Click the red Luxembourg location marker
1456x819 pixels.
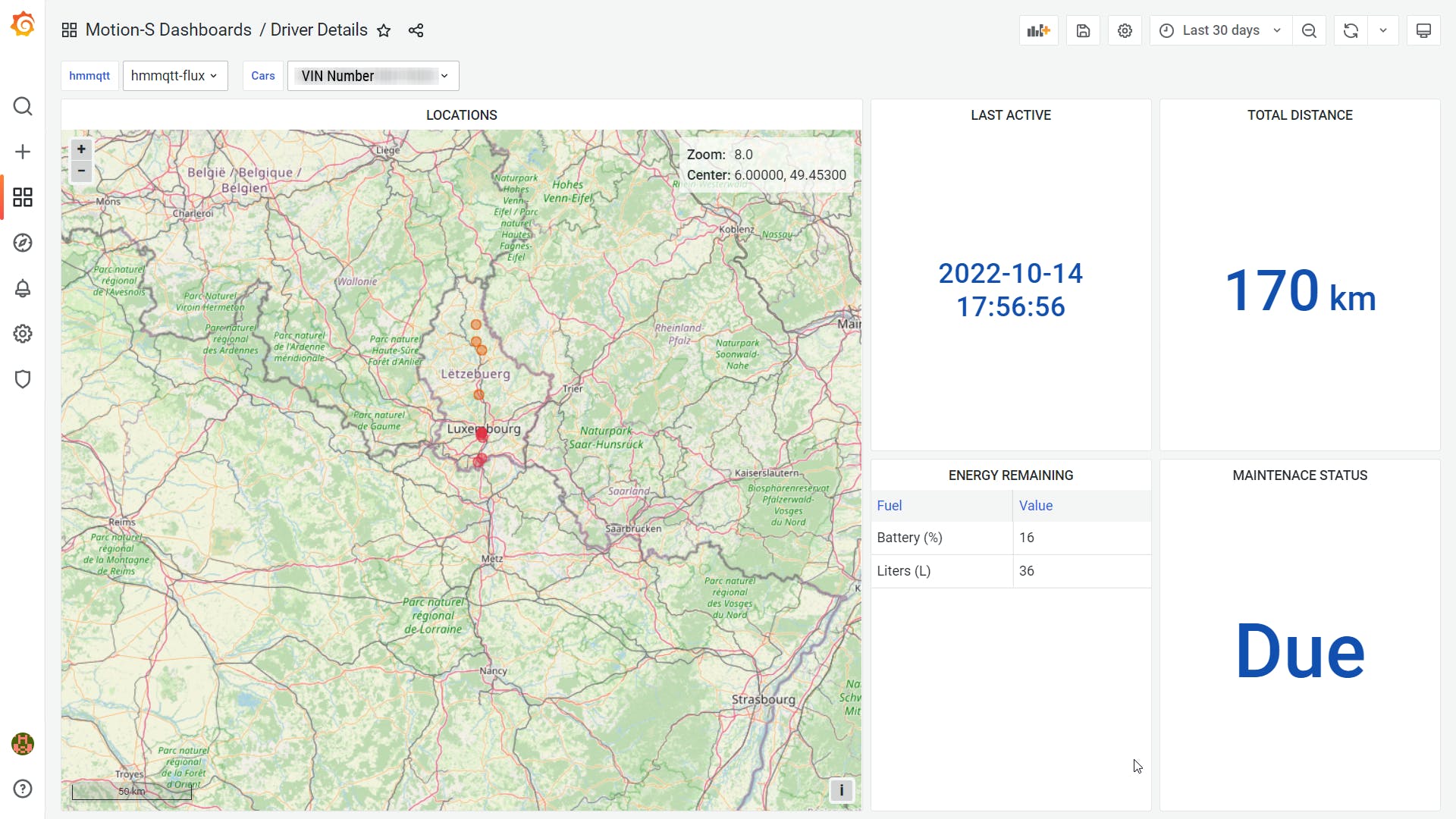[482, 434]
